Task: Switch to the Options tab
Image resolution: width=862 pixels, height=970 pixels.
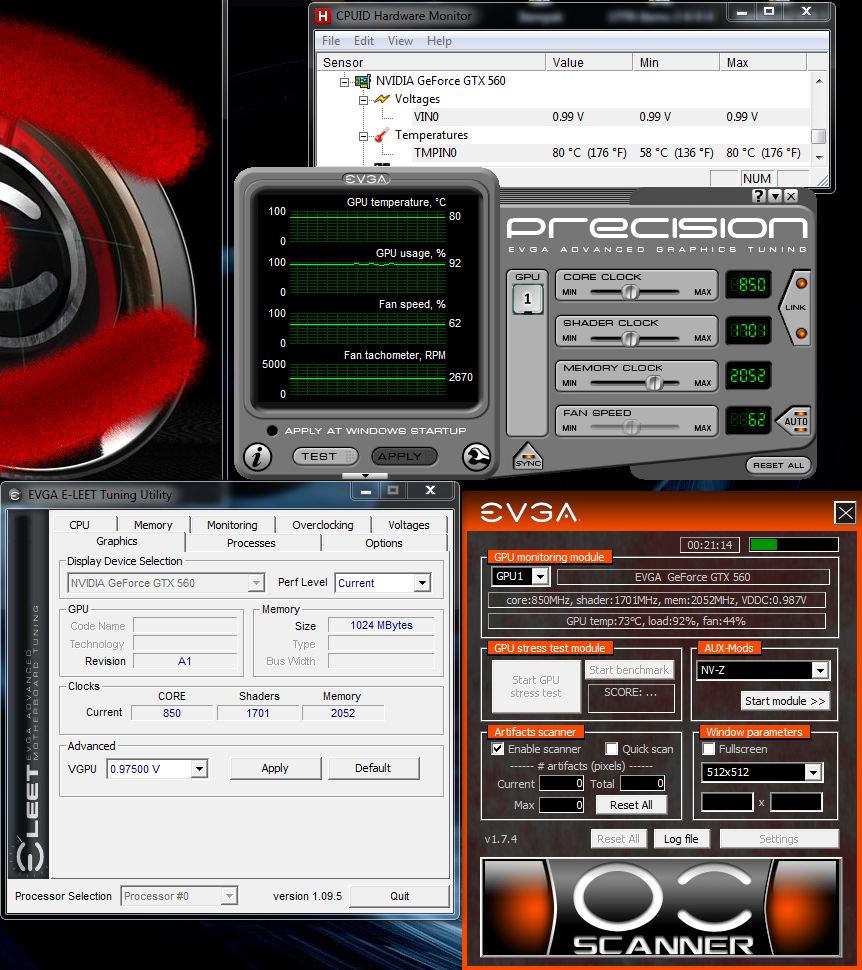Action: [x=384, y=543]
